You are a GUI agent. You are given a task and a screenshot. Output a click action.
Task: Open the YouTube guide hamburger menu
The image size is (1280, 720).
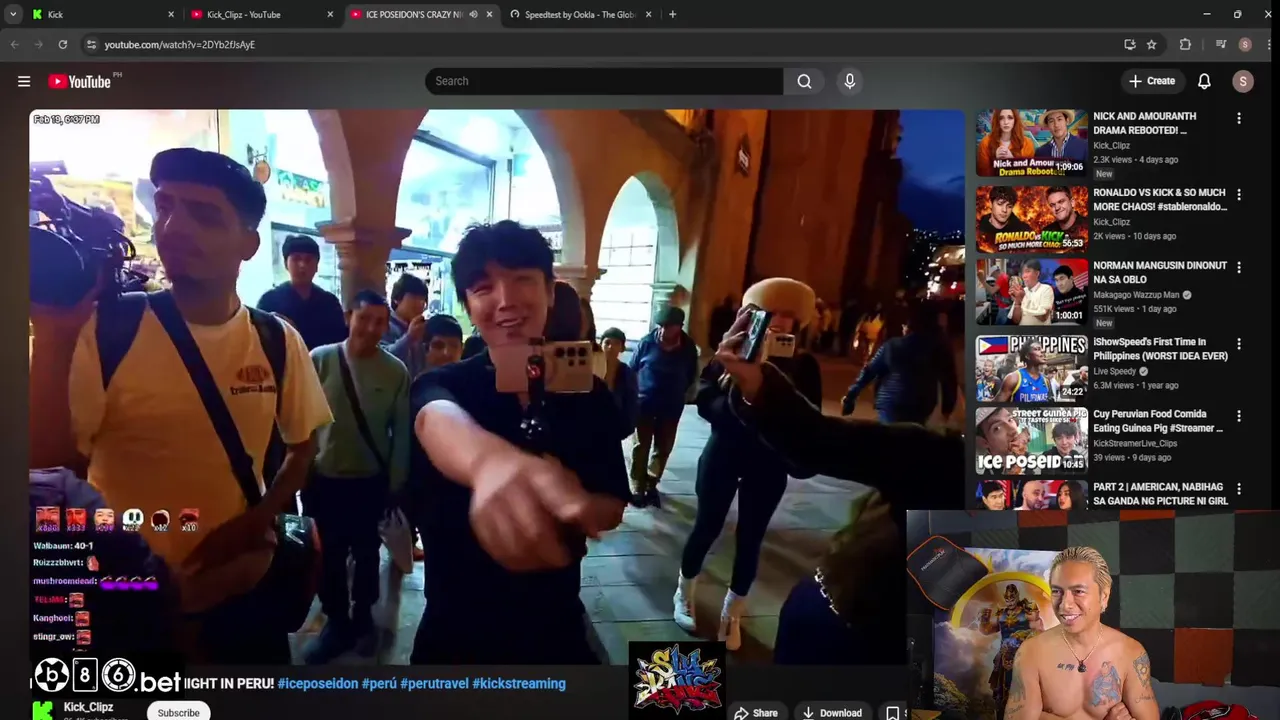(x=24, y=81)
